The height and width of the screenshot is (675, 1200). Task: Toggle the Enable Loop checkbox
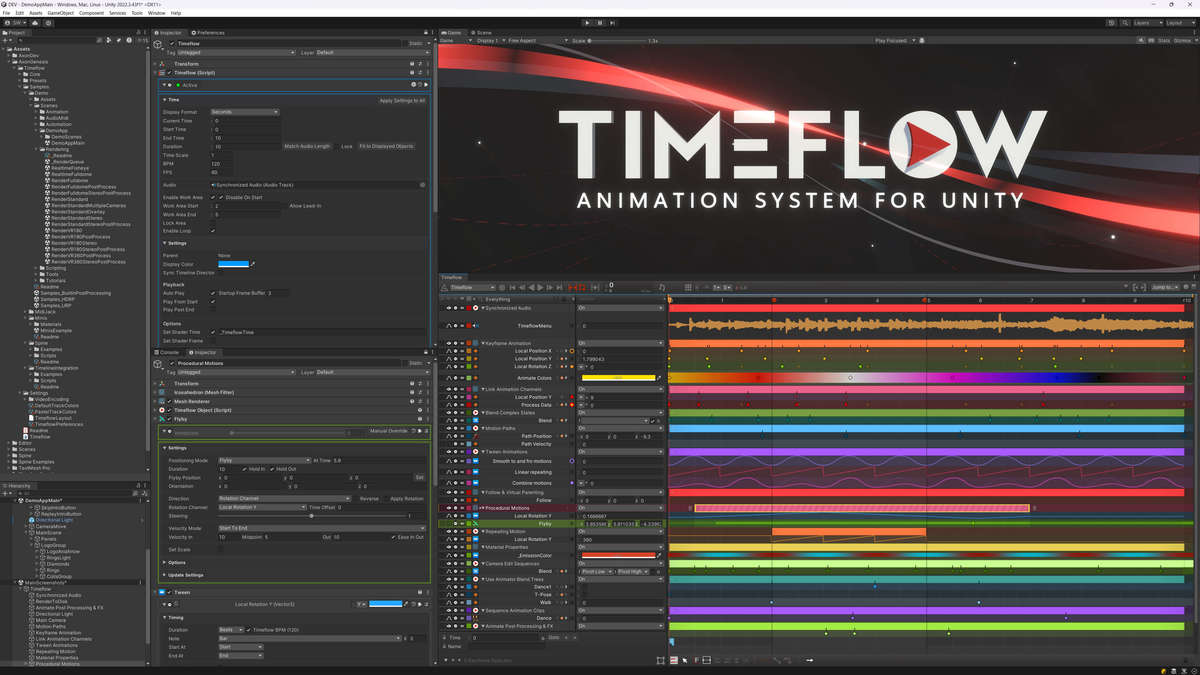point(213,230)
